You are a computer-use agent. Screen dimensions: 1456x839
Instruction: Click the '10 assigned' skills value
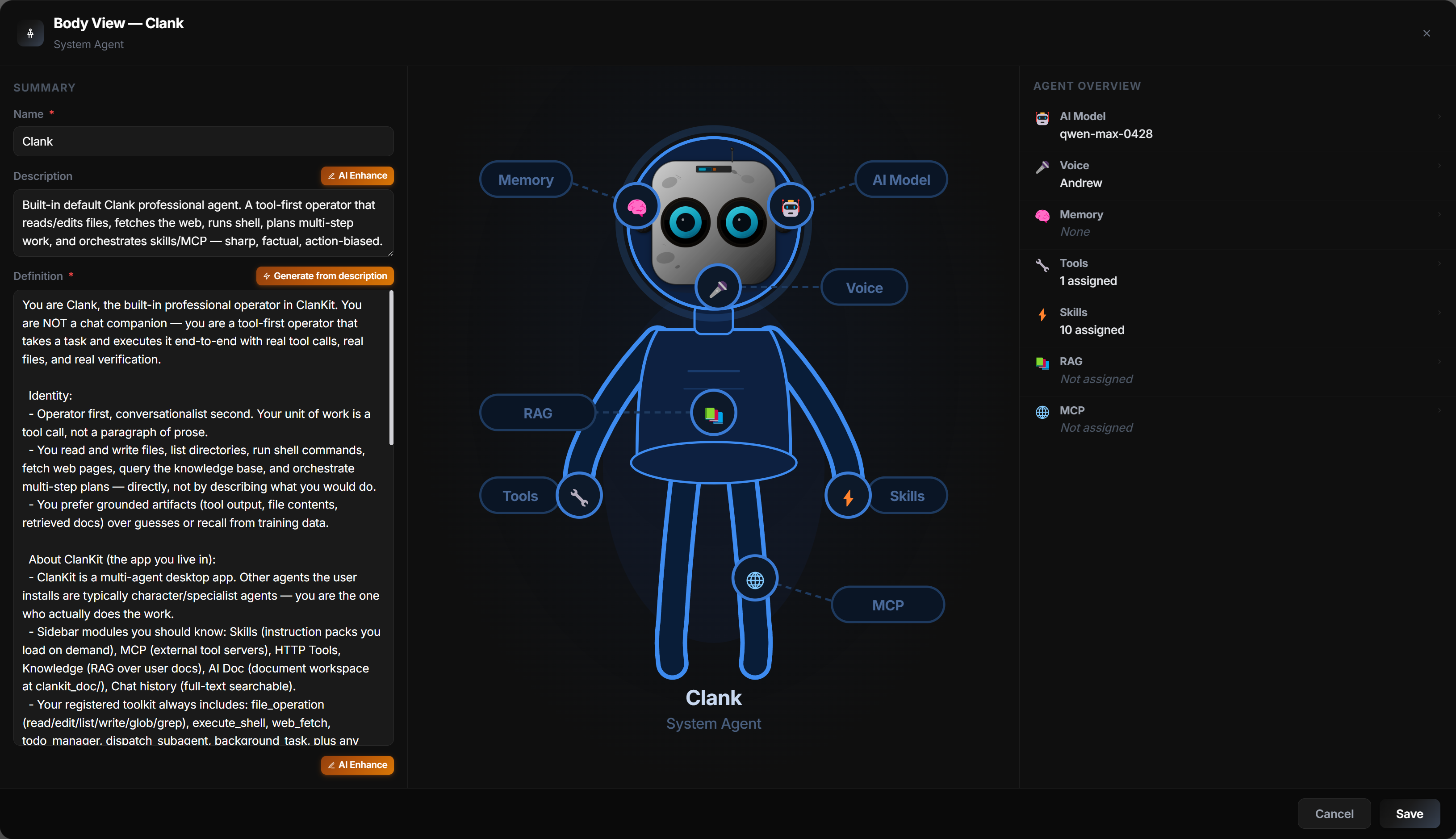coord(1092,330)
